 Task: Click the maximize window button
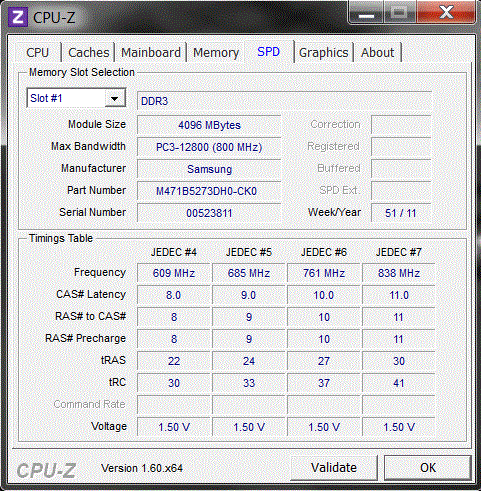(x=400, y=13)
